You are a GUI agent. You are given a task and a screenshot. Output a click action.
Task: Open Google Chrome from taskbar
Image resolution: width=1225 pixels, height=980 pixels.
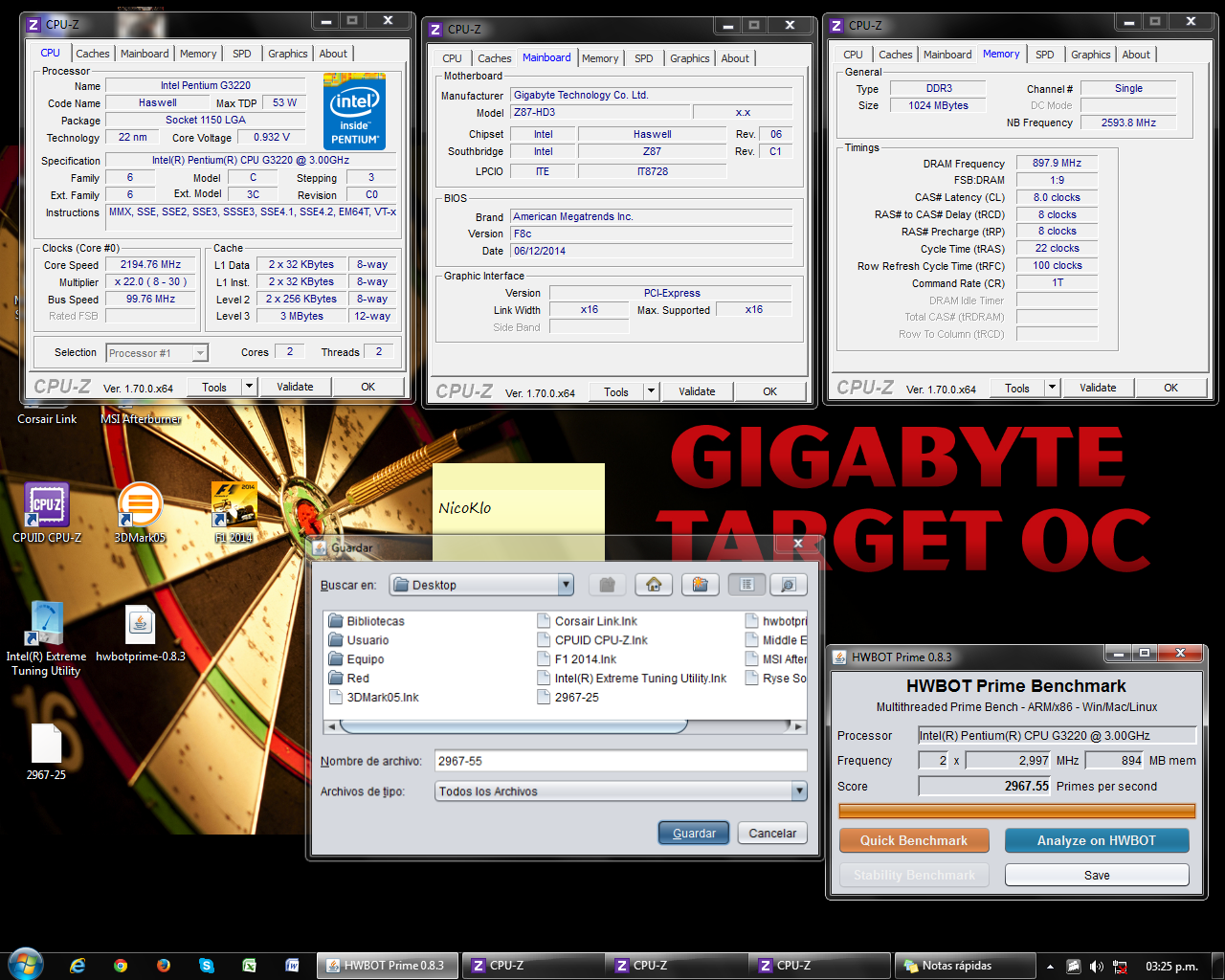pos(121,966)
